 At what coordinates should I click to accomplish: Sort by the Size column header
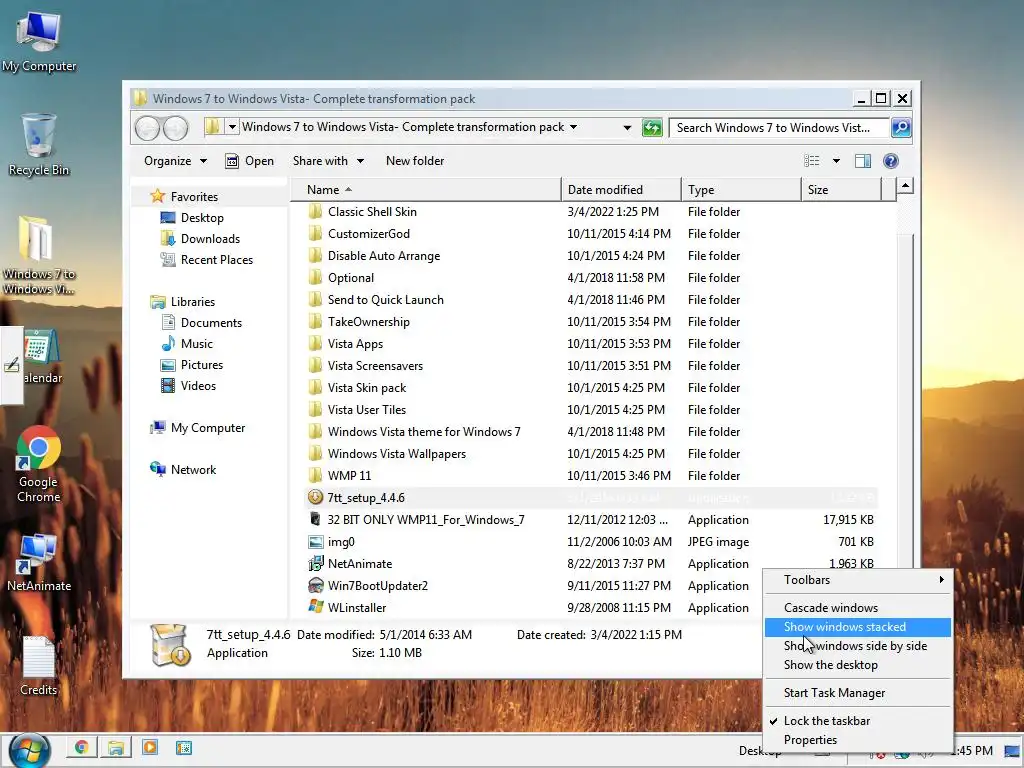[x=841, y=189]
